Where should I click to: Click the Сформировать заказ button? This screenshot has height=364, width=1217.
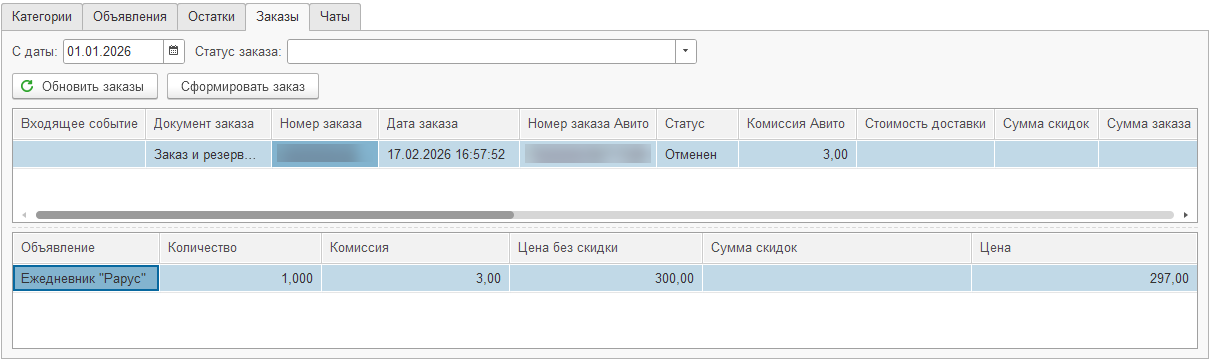click(242, 87)
